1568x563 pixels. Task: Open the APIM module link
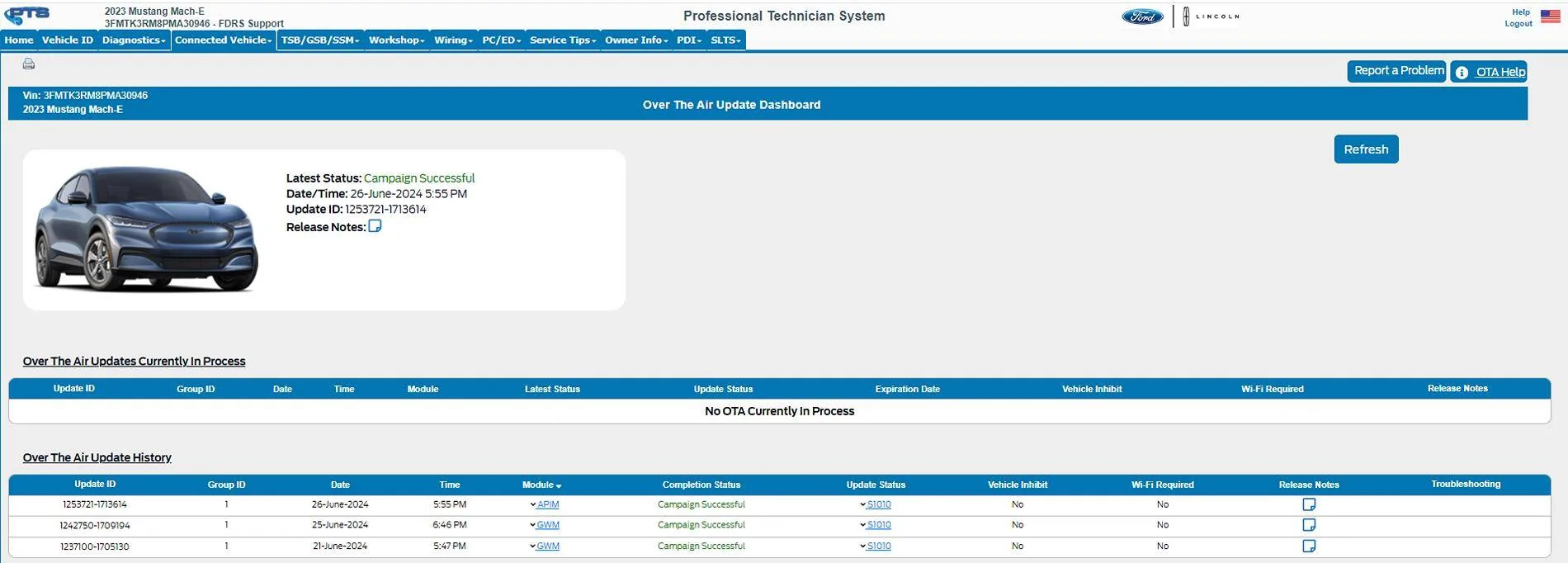547,504
